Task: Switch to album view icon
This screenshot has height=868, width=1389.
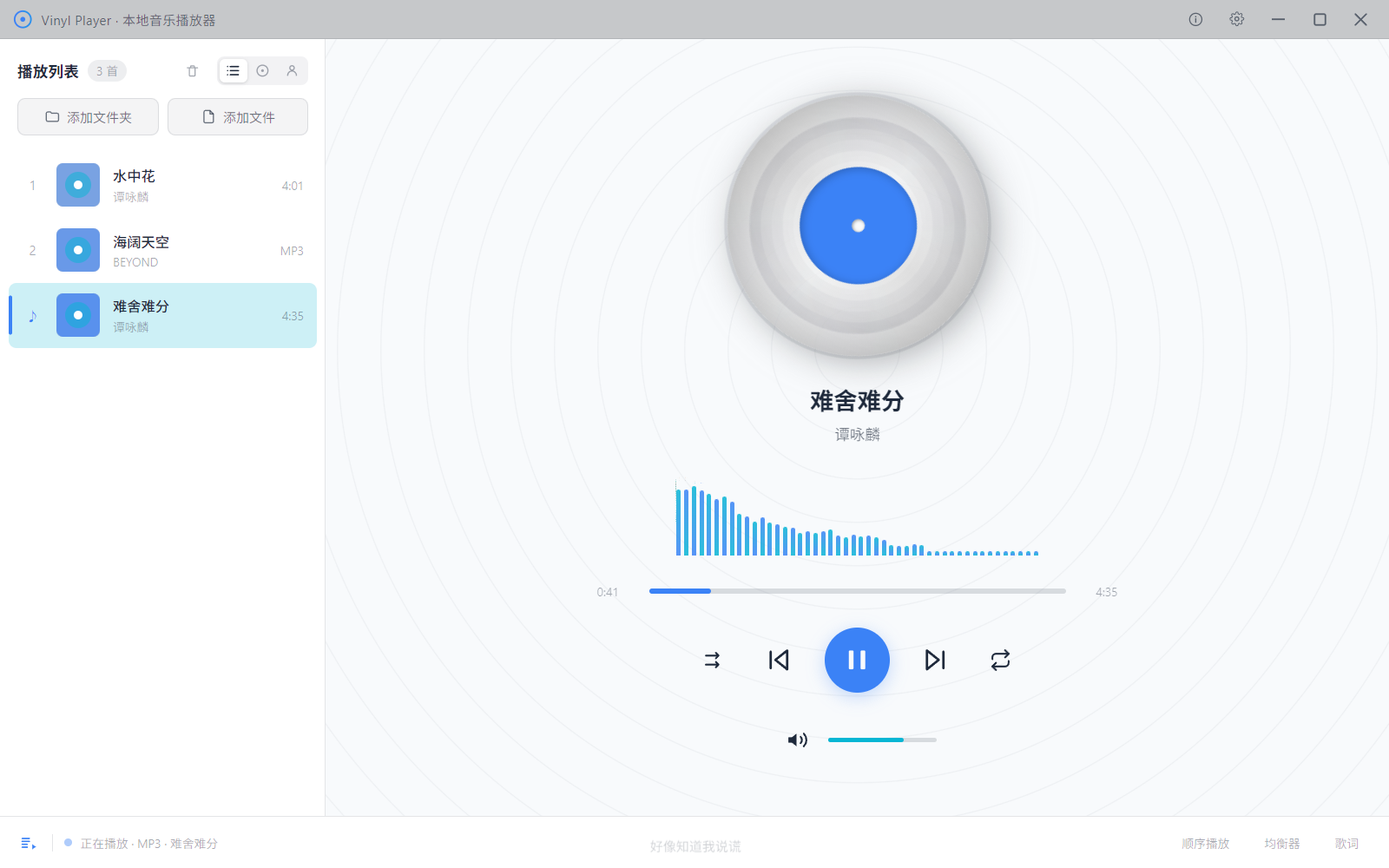Action: click(262, 71)
